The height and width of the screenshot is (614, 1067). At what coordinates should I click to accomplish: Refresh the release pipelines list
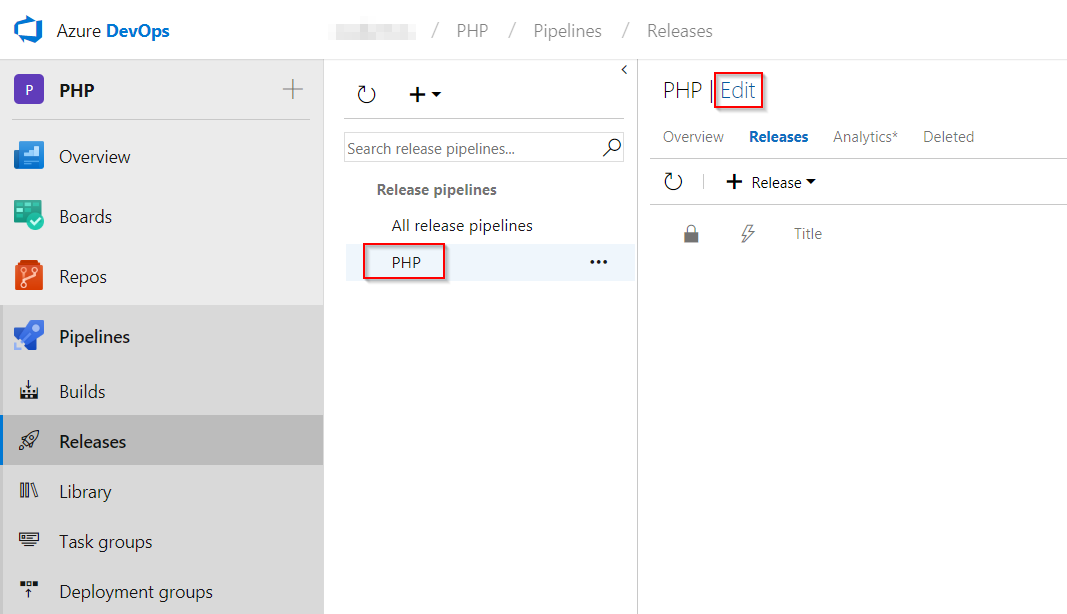click(x=366, y=94)
